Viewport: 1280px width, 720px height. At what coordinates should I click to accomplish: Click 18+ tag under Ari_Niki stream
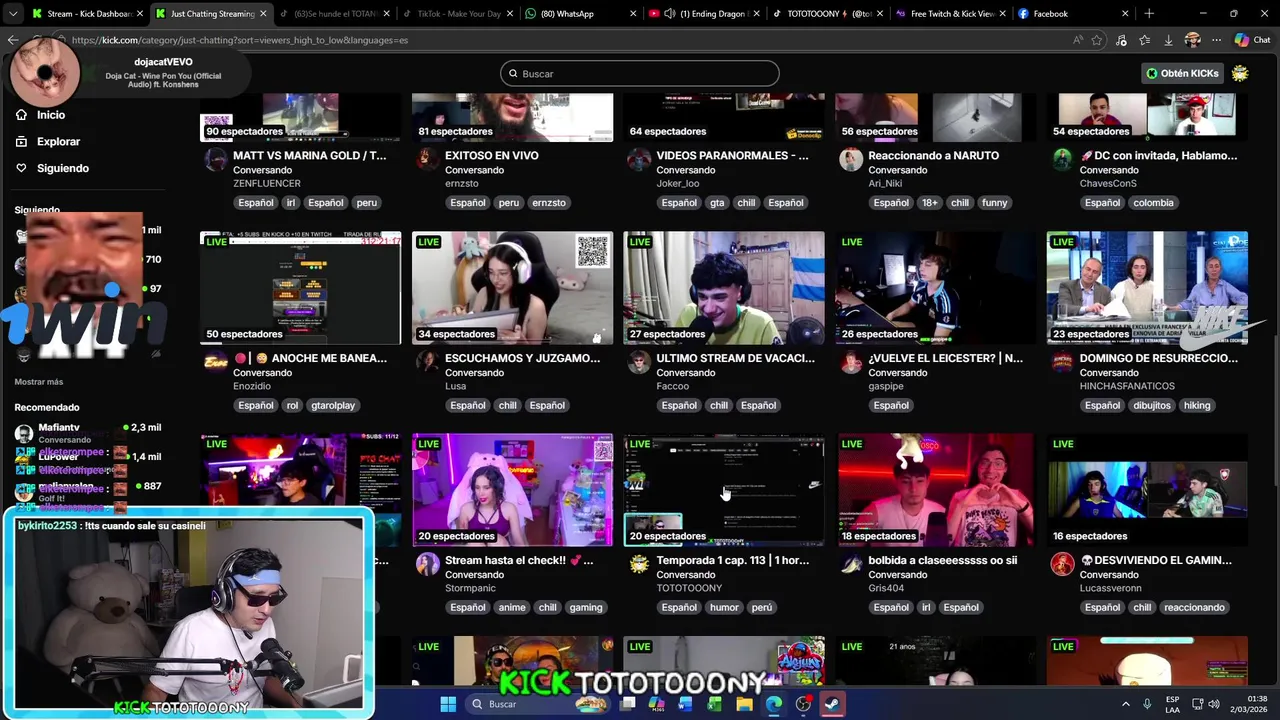[929, 203]
